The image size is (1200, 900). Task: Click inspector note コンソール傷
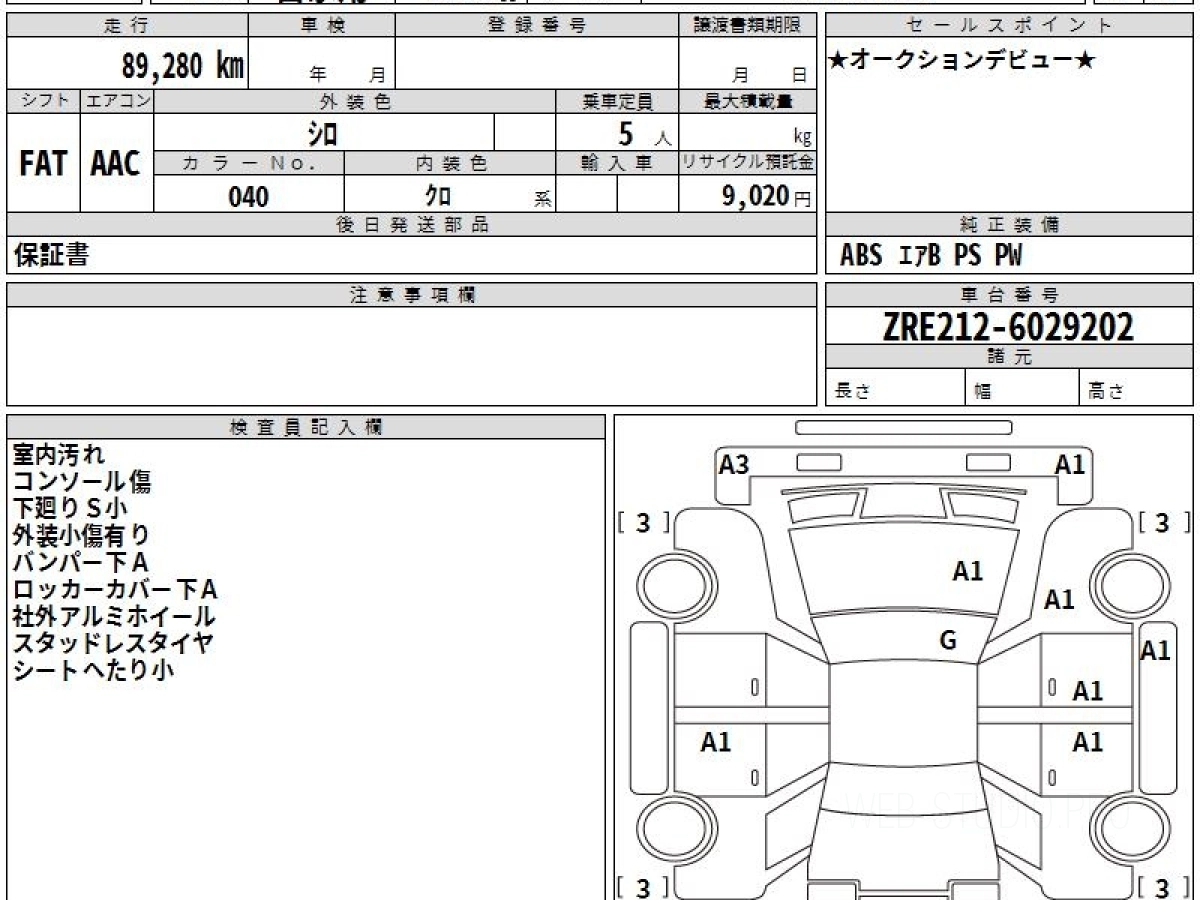pyautogui.click(x=82, y=482)
